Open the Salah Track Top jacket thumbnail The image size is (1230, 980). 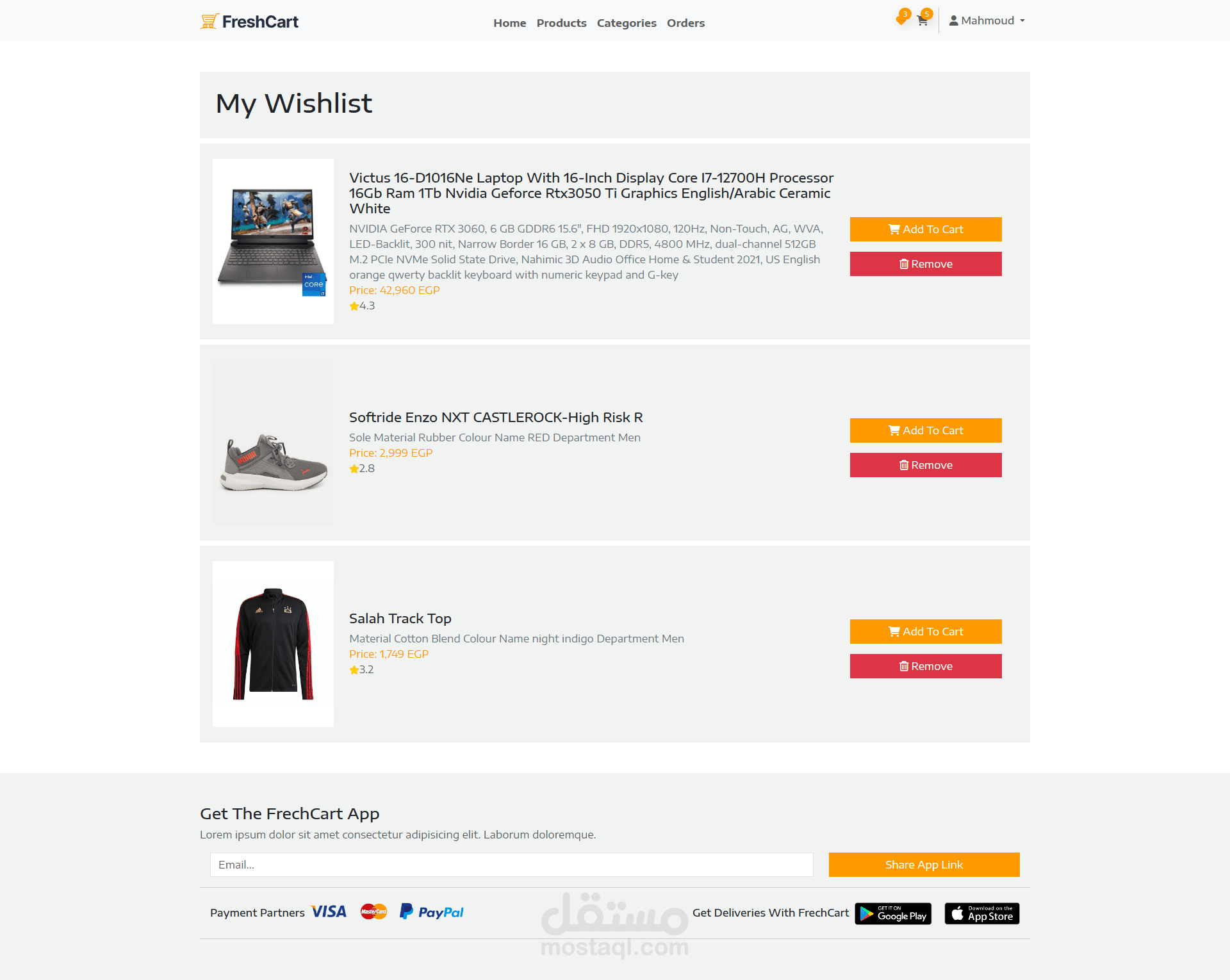click(x=273, y=644)
